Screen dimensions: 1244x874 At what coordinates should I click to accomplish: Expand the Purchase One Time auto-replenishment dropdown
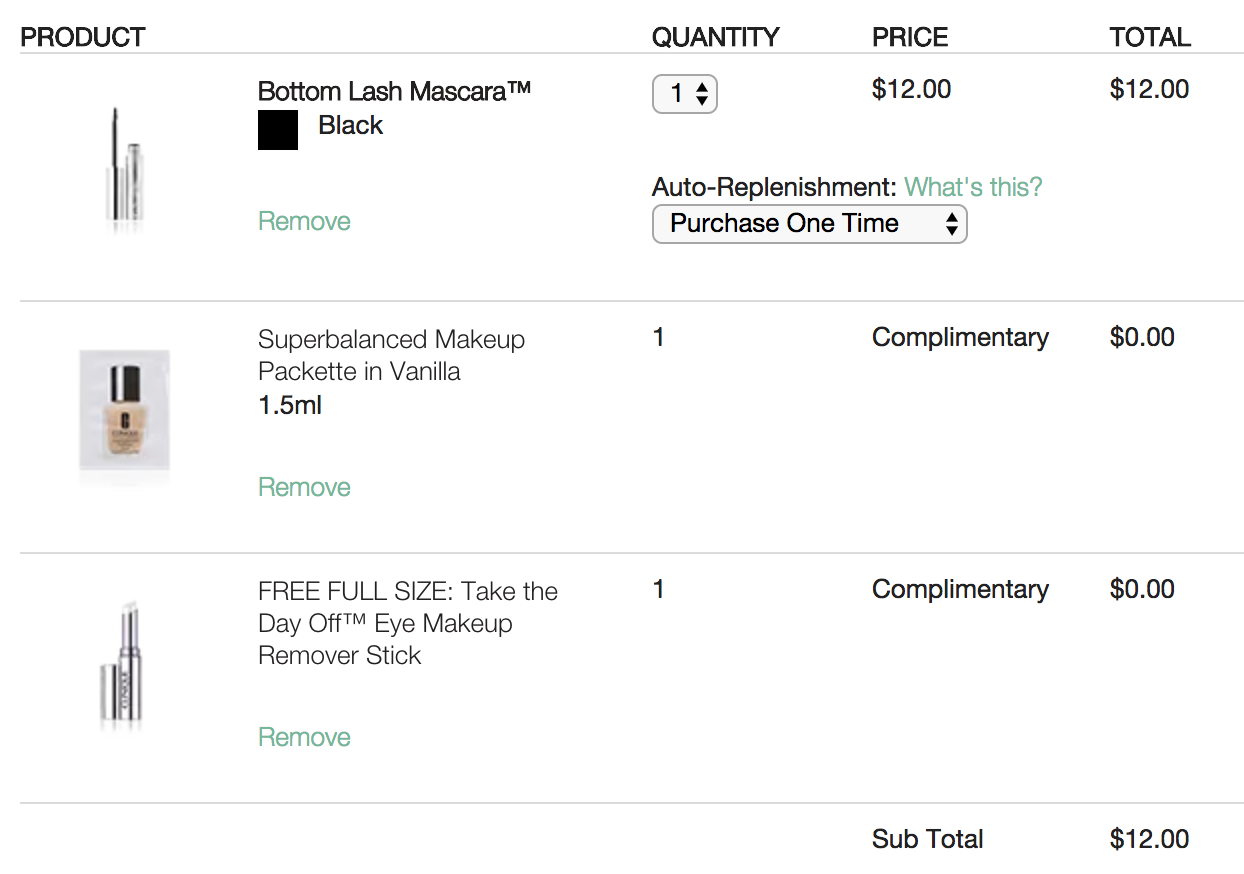(x=809, y=223)
